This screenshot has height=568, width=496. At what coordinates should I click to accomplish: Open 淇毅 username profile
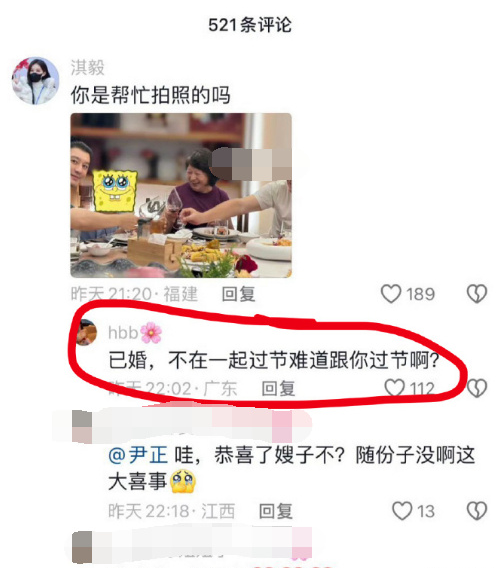(x=87, y=67)
